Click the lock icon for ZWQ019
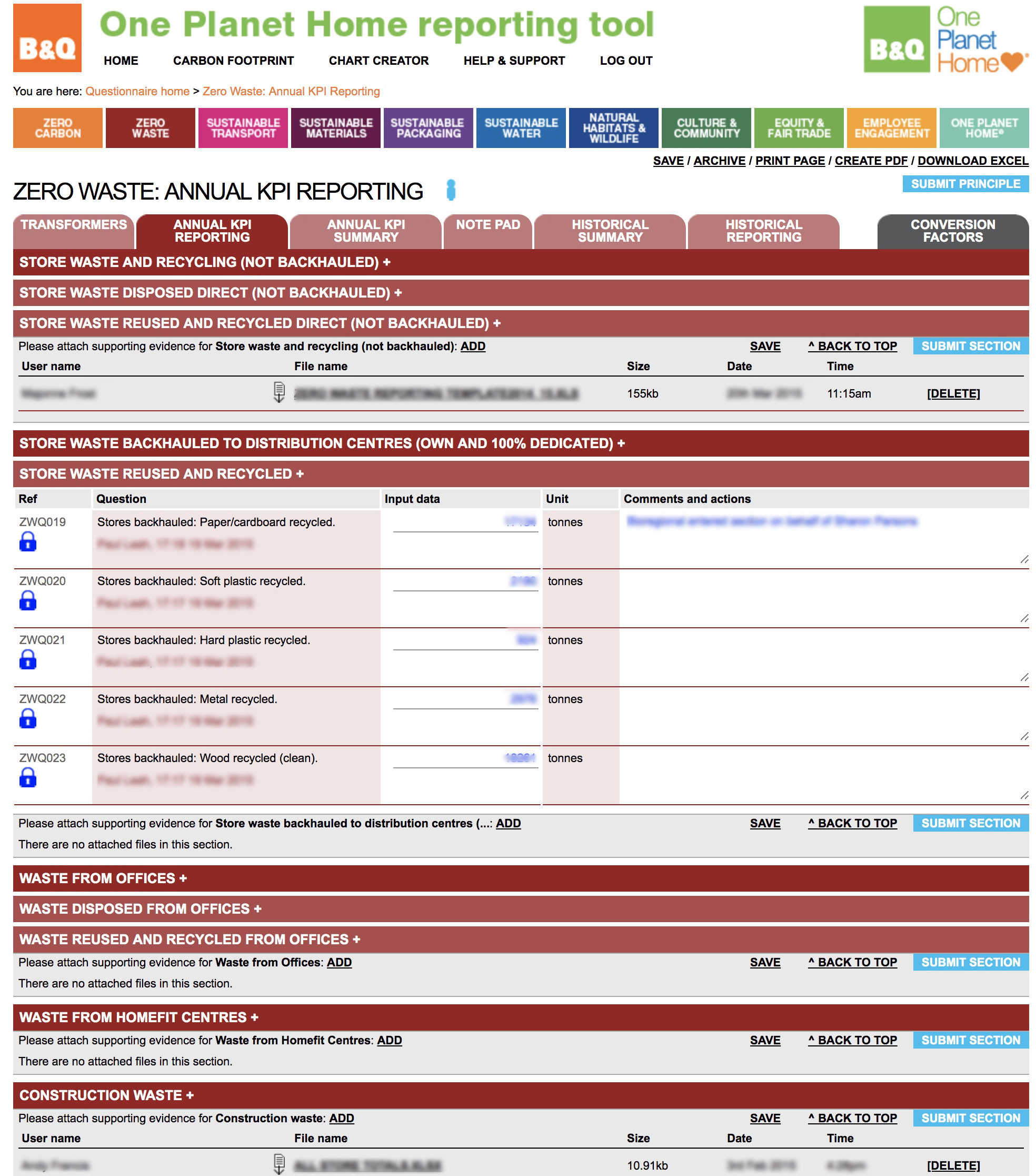This screenshot has height=1176, width=1036. [x=27, y=541]
